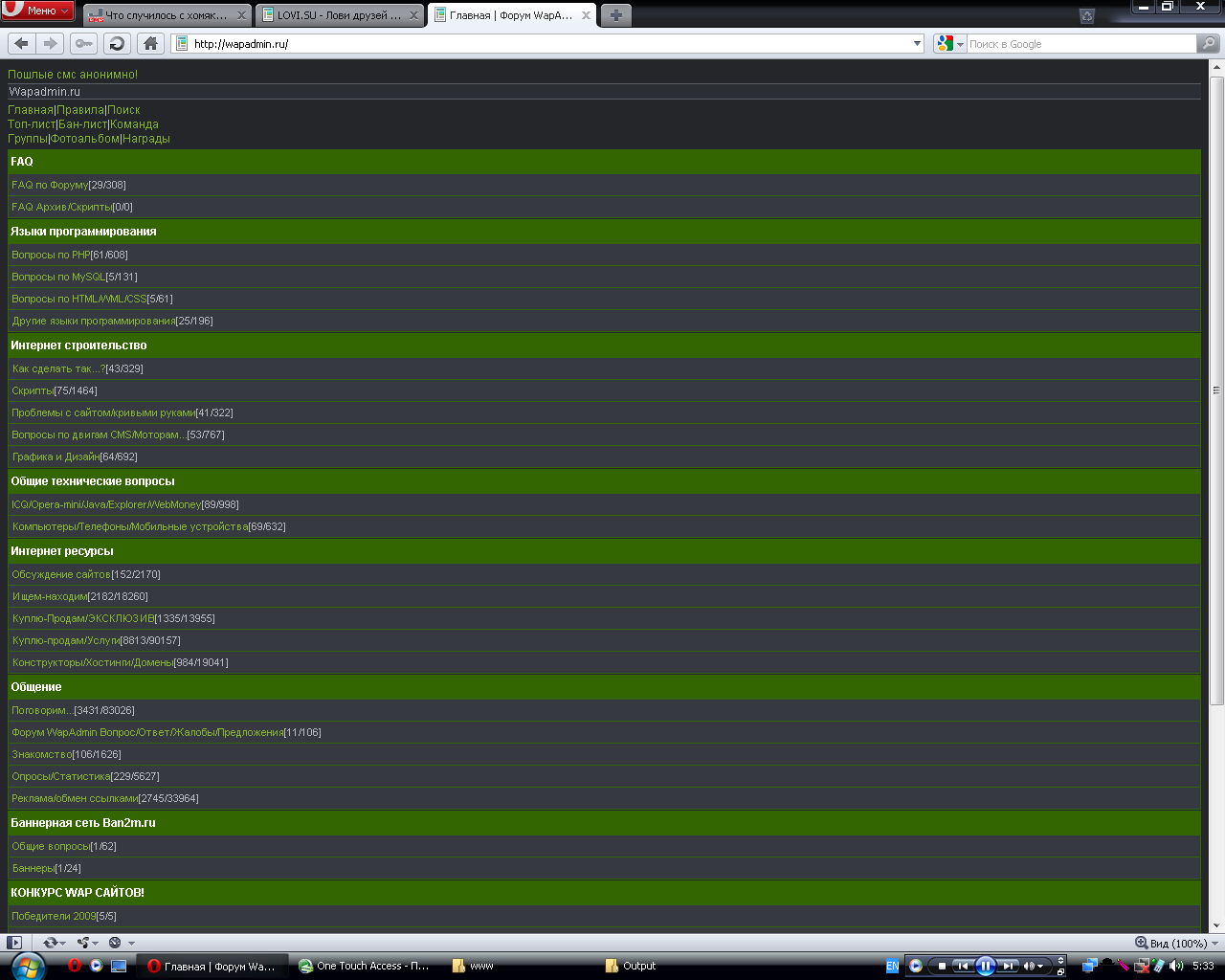Switch input language via EN indicator
Viewport: 1225px width, 980px height.
(x=892, y=966)
